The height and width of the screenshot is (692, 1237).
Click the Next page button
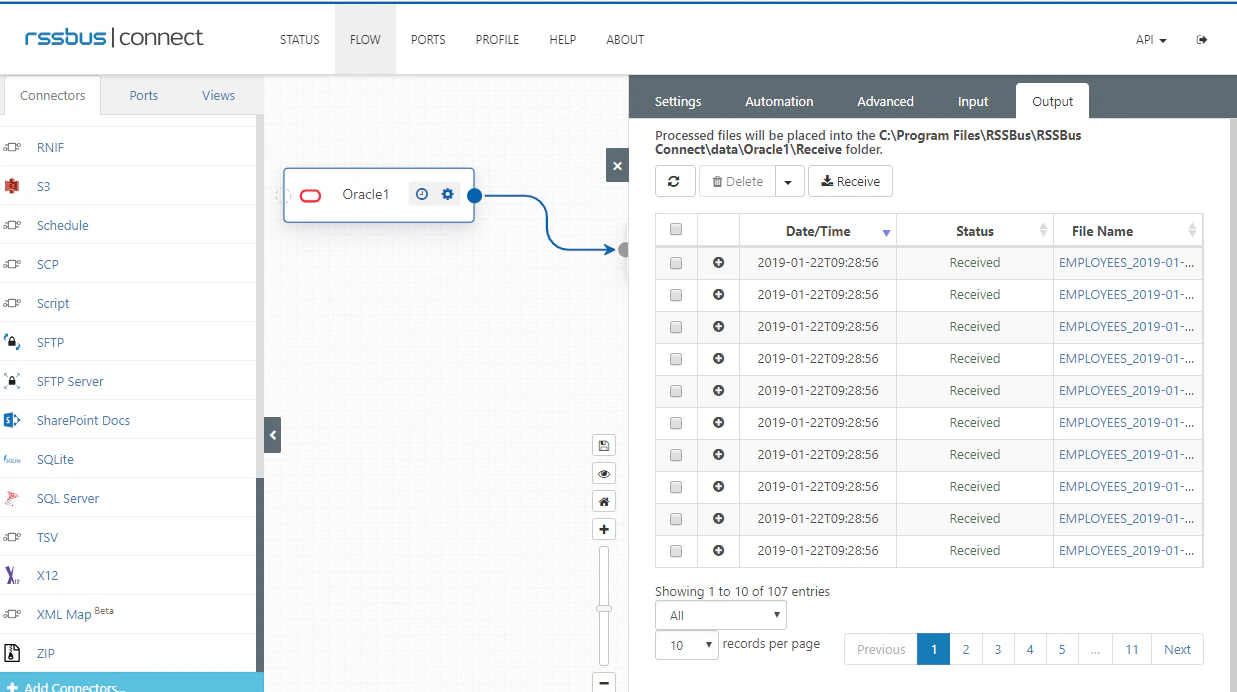[x=1177, y=649]
